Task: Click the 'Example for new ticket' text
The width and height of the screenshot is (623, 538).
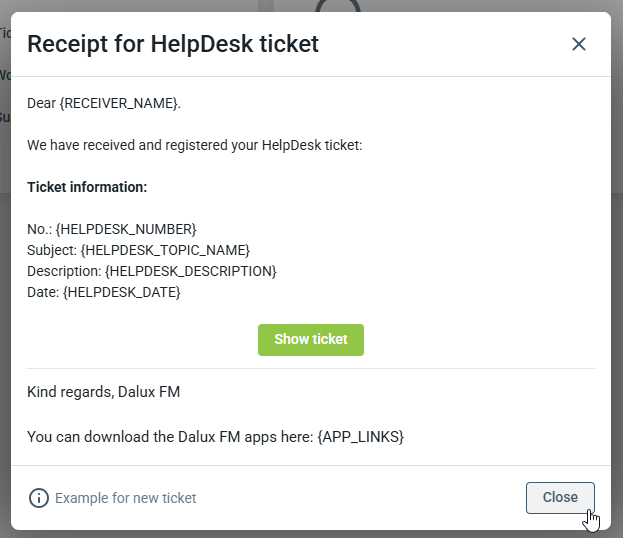Action: click(x=126, y=498)
